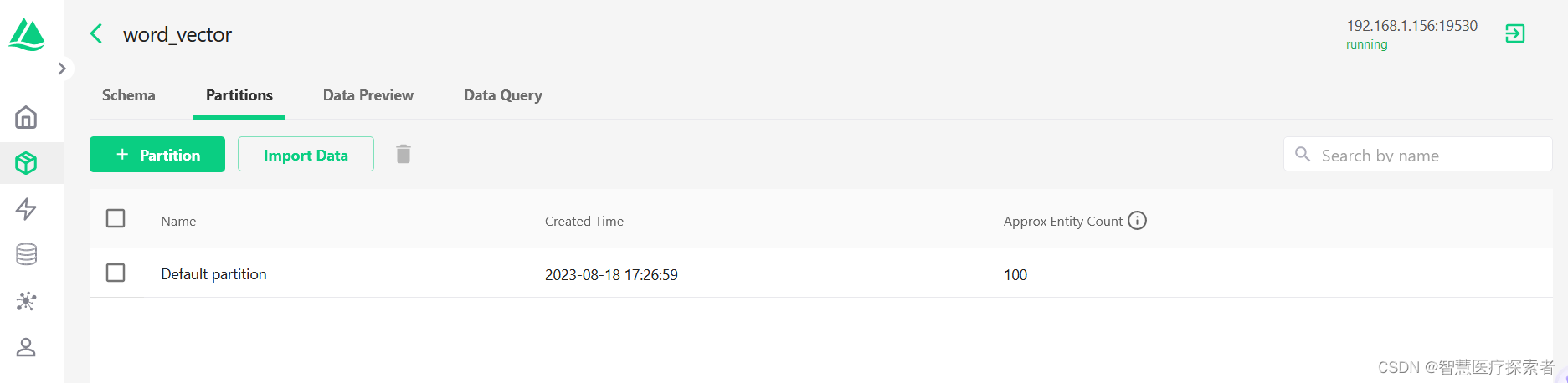This screenshot has width=1568, height=383.
Task: Click the green Partition button
Action: 157,155
